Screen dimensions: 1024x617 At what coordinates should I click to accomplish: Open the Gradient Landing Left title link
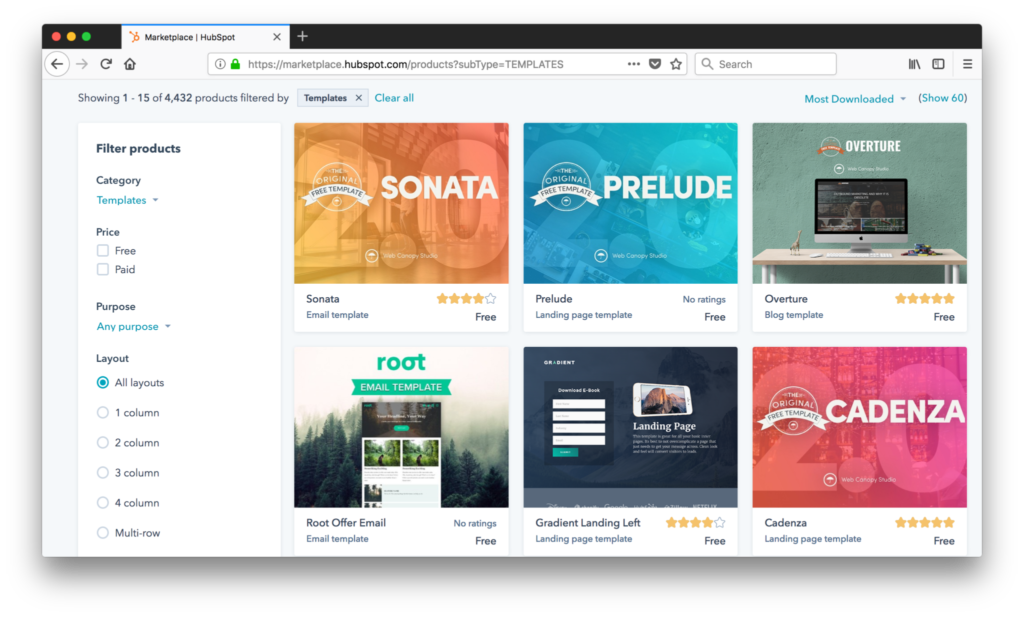[x=588, y=523]
